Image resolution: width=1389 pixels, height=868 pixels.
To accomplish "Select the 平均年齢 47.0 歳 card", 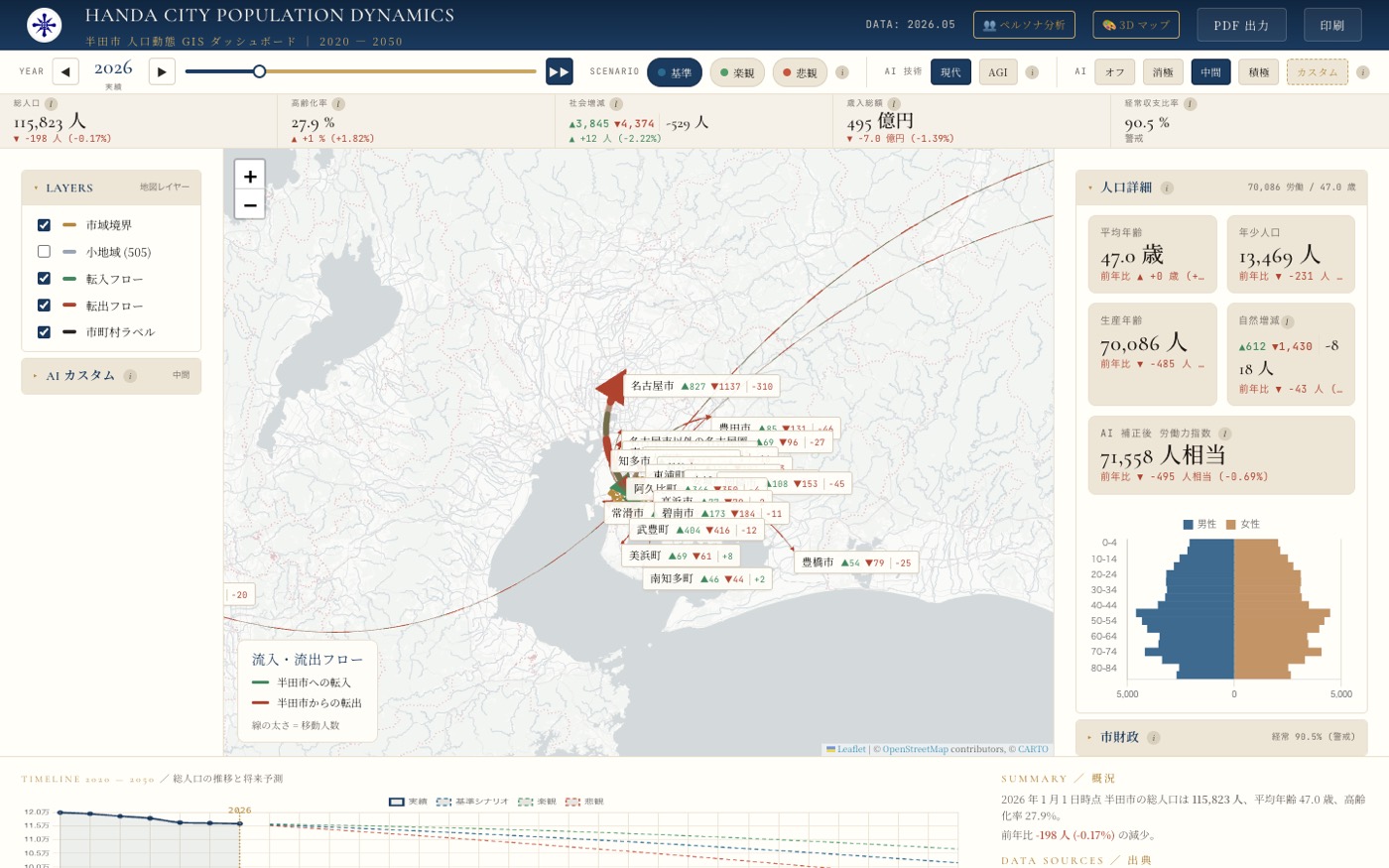I will (1153, 255).
